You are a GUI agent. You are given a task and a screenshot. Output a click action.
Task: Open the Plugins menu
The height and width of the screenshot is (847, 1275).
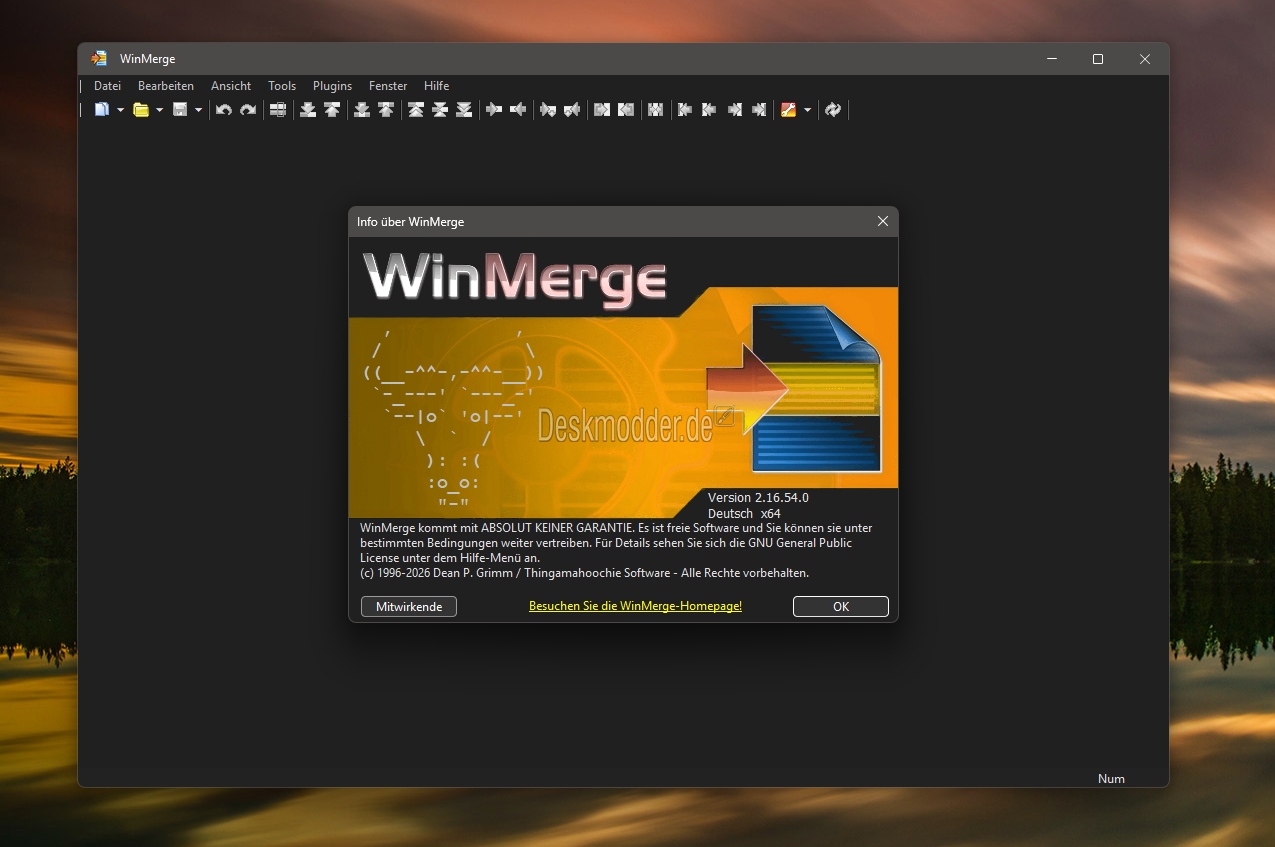(332, 86)
